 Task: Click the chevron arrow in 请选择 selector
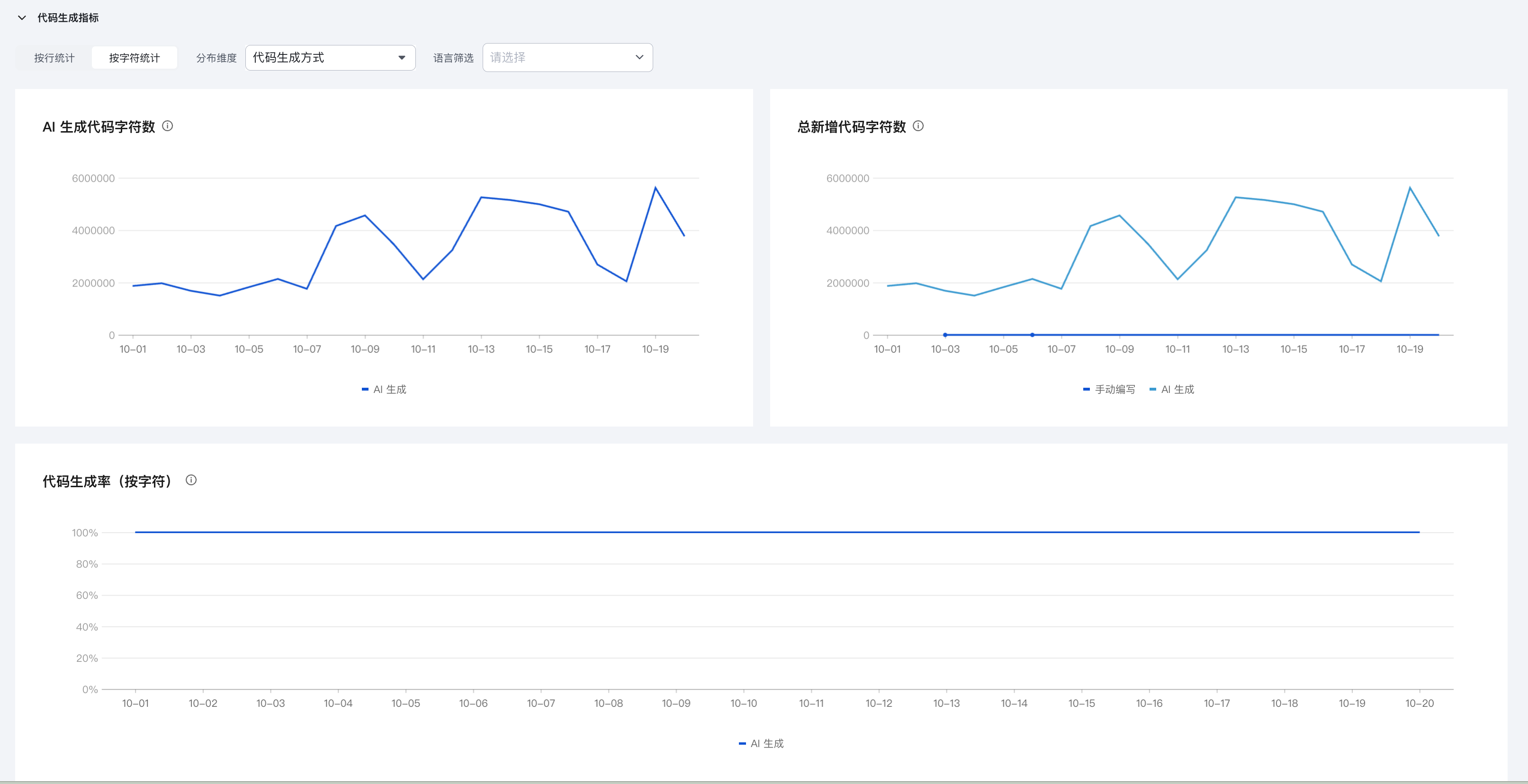(639, 58)
